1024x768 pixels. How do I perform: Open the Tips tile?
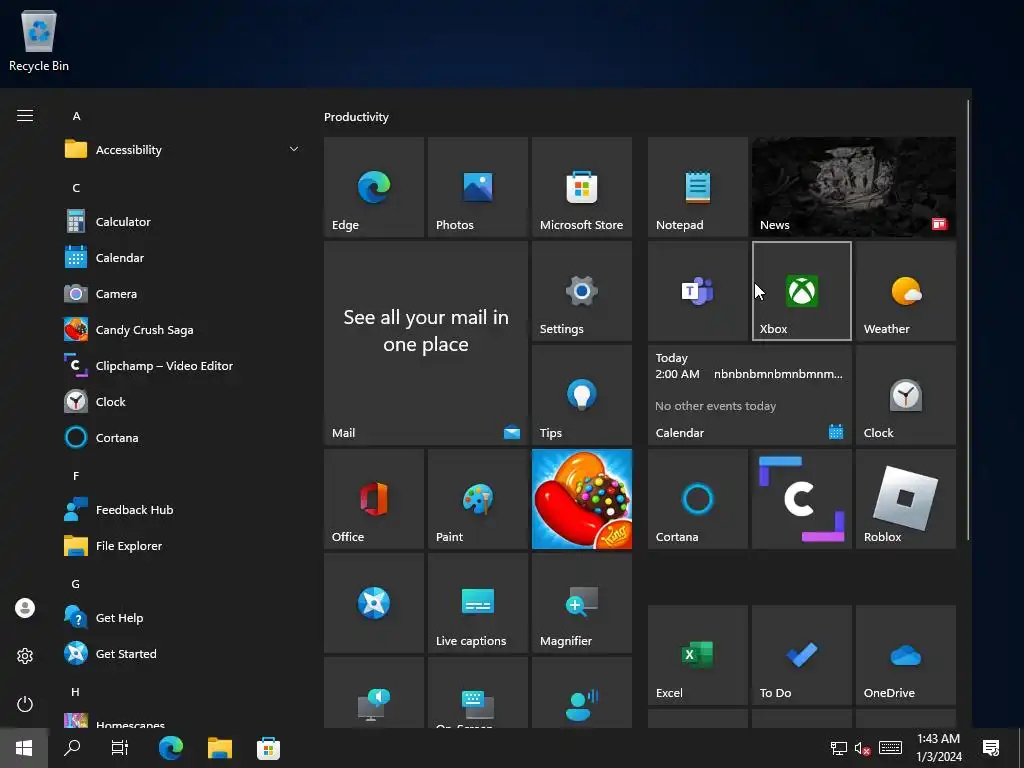581,395
